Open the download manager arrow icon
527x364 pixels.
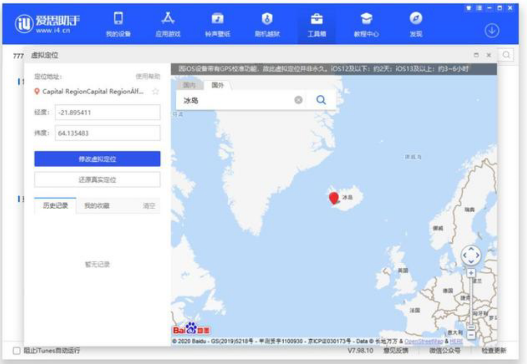point(492,31)
